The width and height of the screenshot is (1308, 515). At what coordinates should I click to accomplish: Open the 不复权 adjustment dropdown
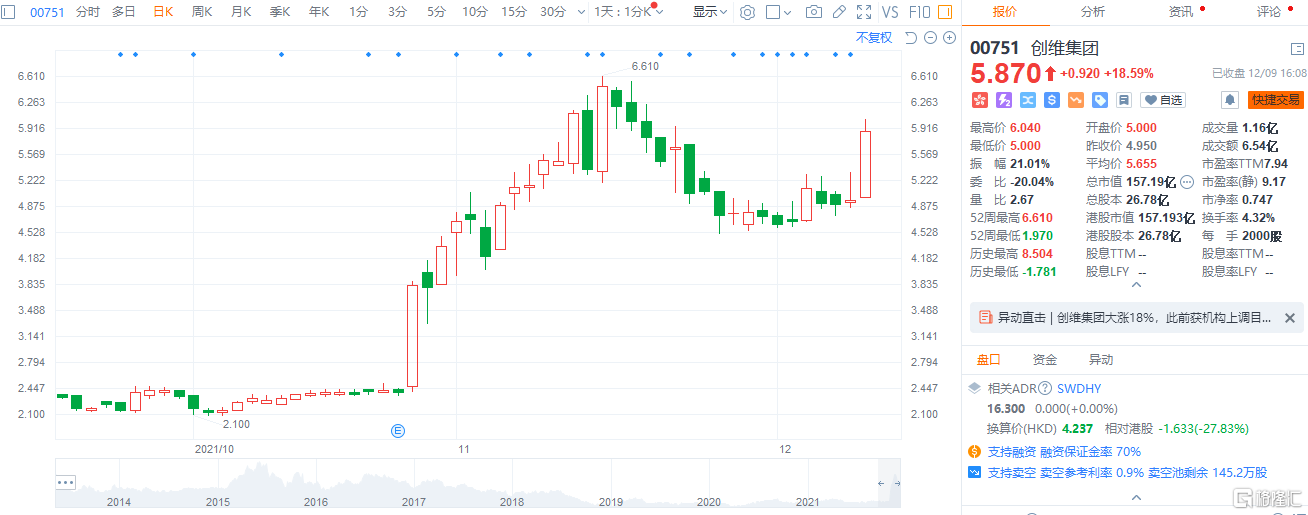(873, 38)
